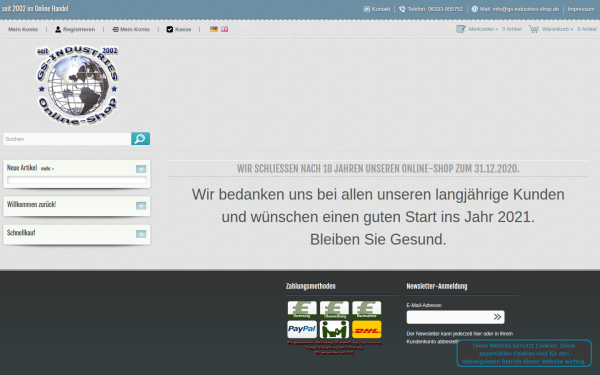Click the Kontakt envelope icon
600x375 pixels.
click(x=367, y=9)
